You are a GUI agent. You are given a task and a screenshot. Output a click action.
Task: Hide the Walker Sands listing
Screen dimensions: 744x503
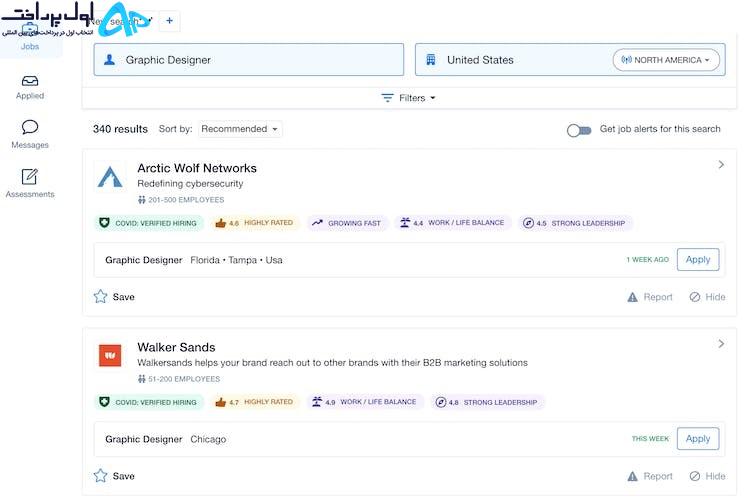pos(707,476)
